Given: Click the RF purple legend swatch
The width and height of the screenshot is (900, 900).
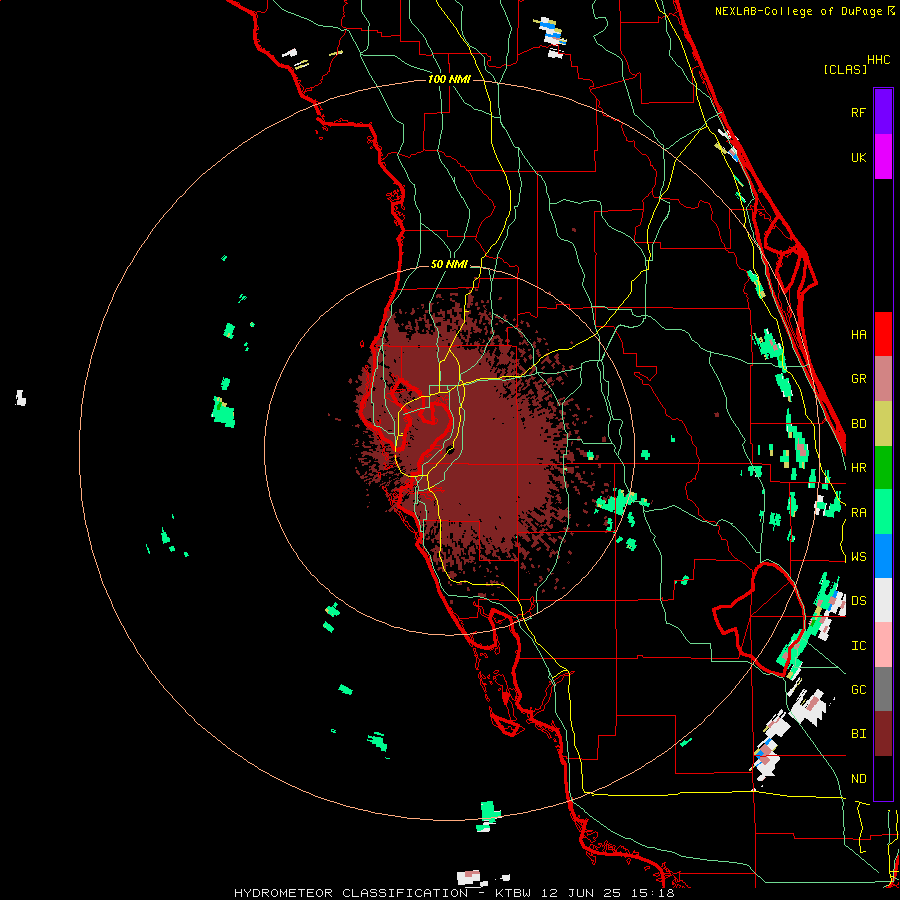Looking at the screenshot, I should pos(883,112).
